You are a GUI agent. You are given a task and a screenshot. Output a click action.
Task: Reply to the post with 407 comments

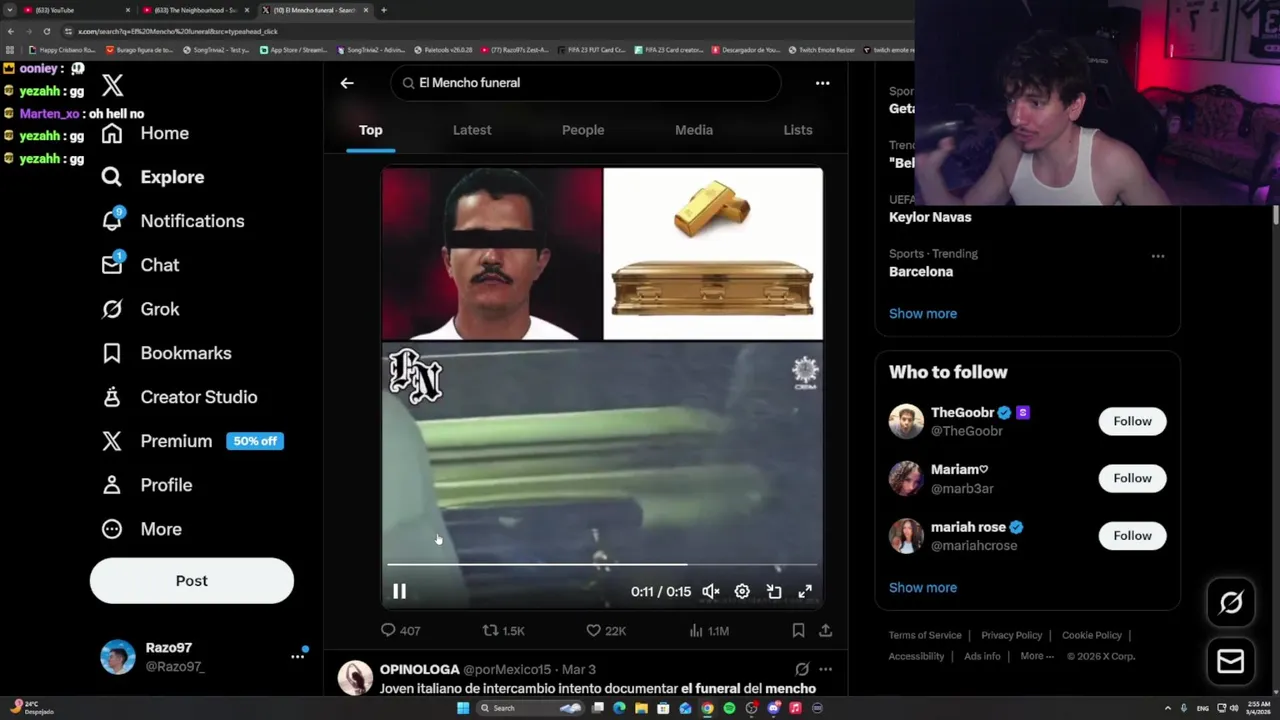[x=400, y=631]
